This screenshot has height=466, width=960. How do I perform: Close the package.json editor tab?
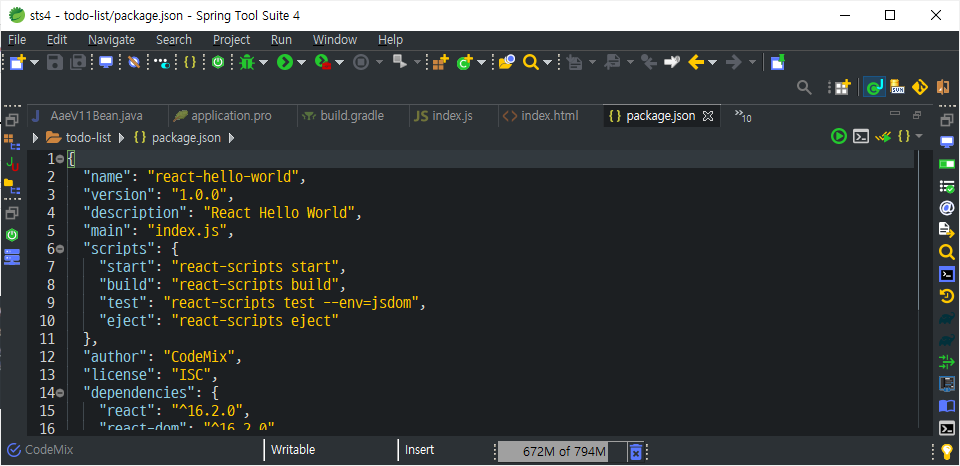point(708,116)
